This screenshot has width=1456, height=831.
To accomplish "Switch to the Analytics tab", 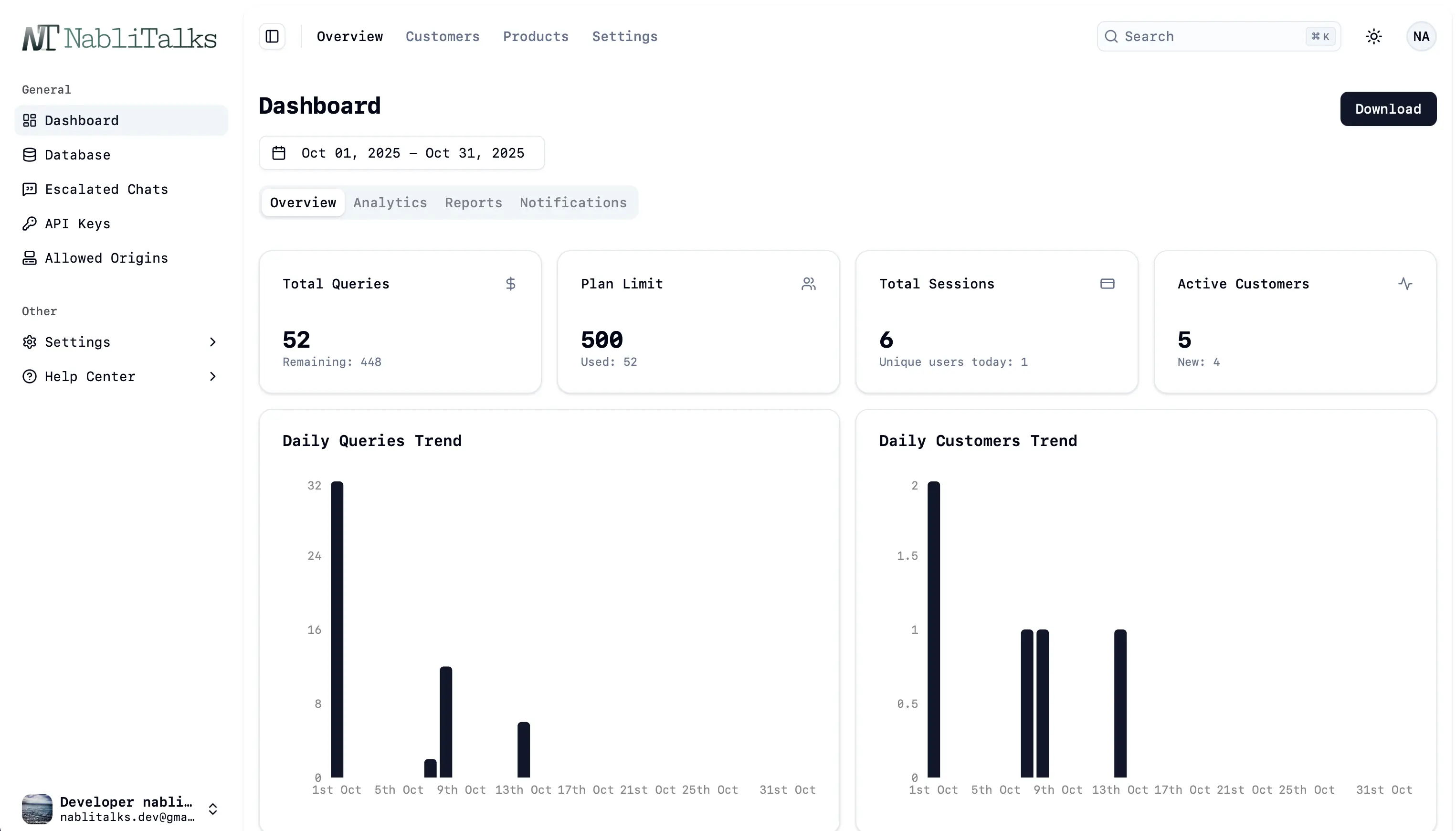I will [390, 202].
